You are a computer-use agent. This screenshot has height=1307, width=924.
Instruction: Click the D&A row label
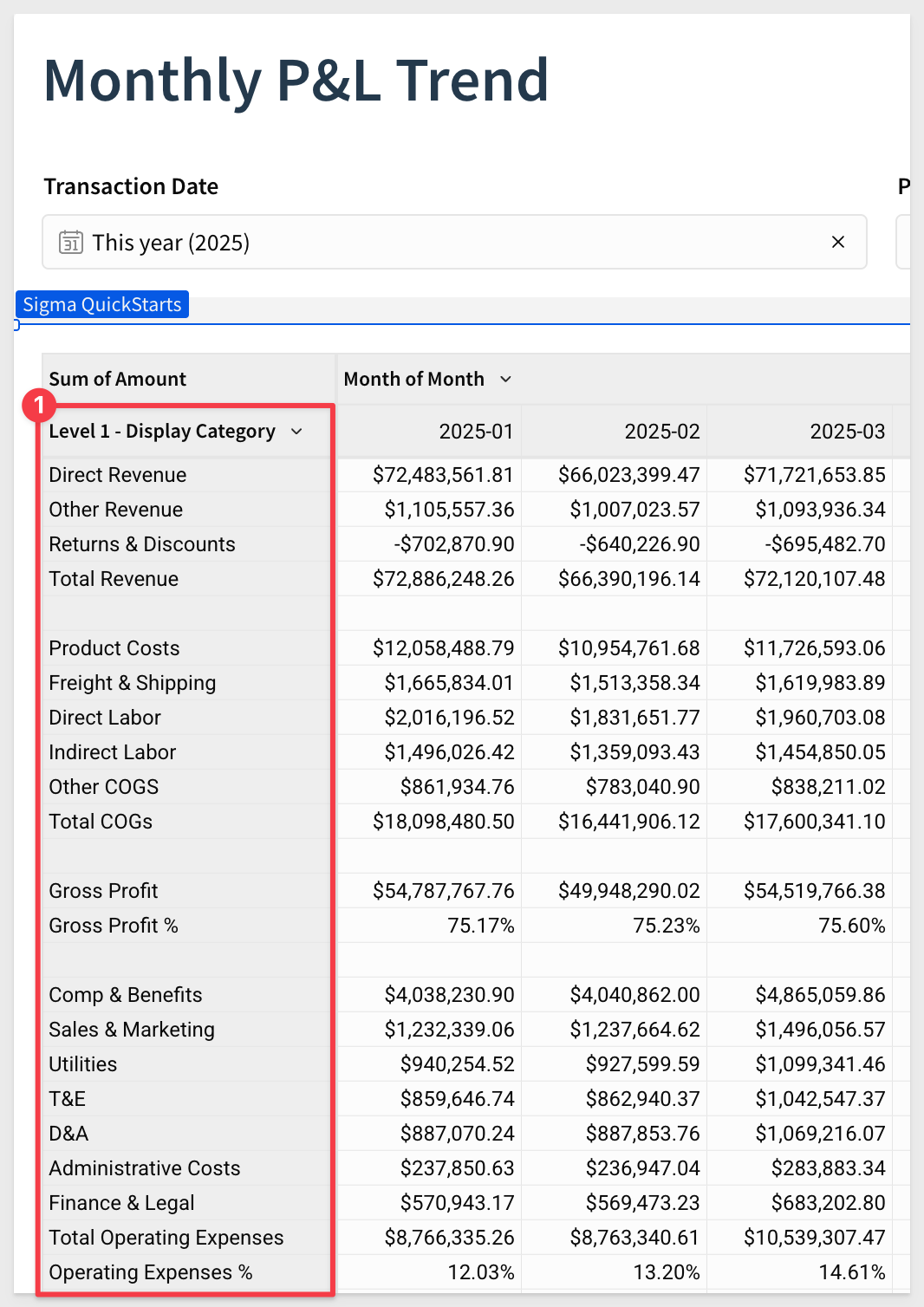tap(69, 1134)
